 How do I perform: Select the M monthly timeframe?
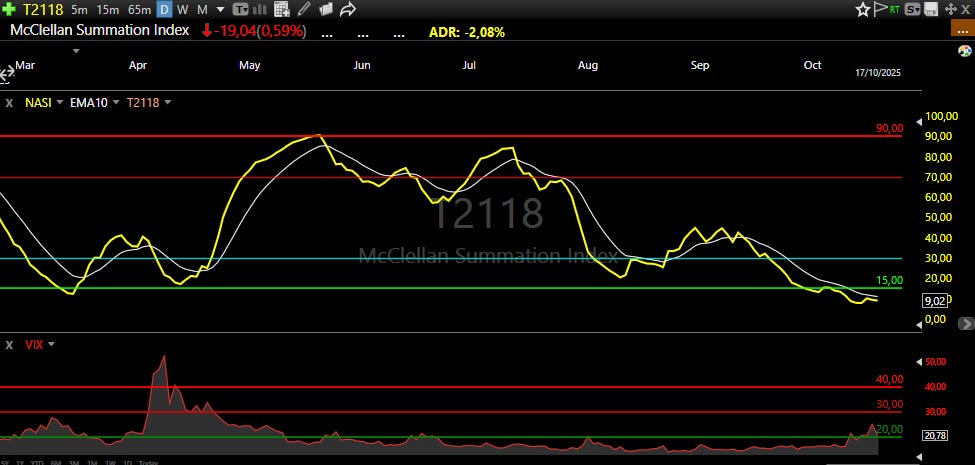(x=202, y=9)
